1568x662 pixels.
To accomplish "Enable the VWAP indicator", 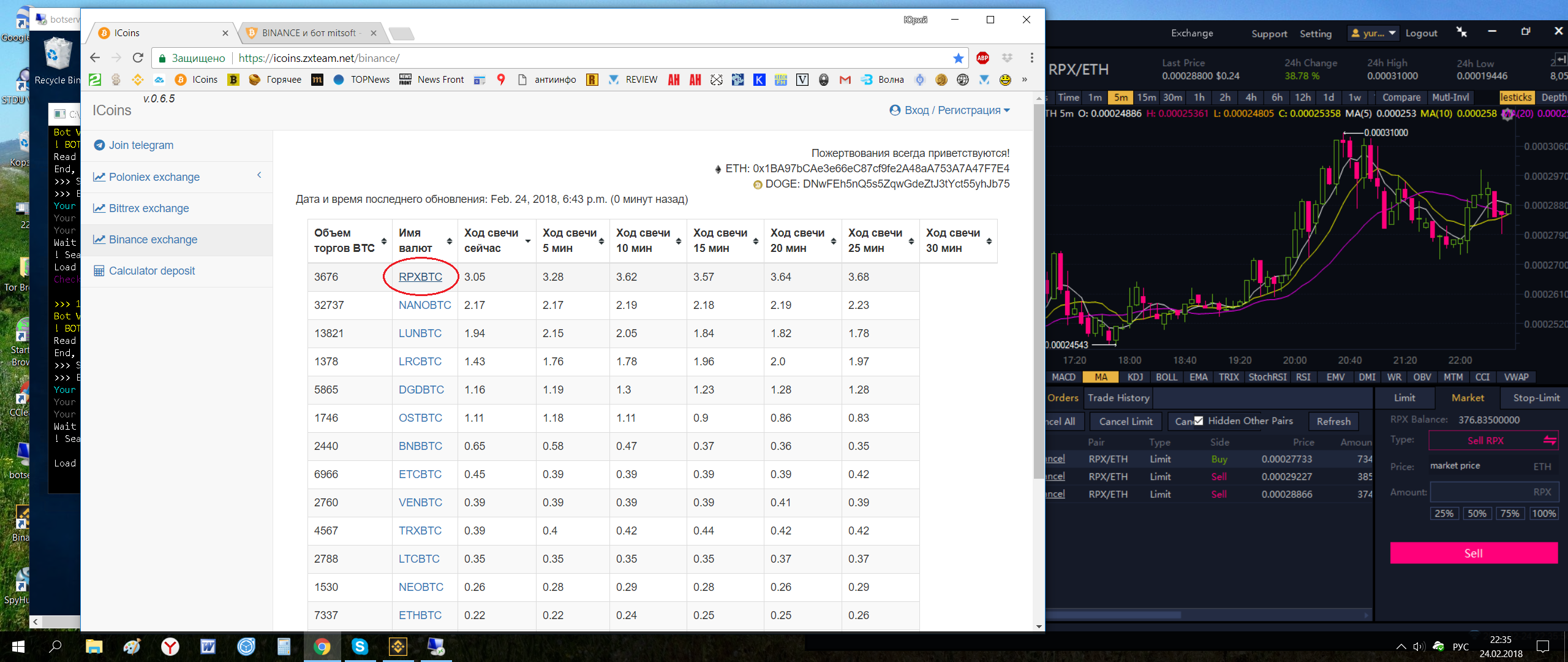I will coord(1516,377).
